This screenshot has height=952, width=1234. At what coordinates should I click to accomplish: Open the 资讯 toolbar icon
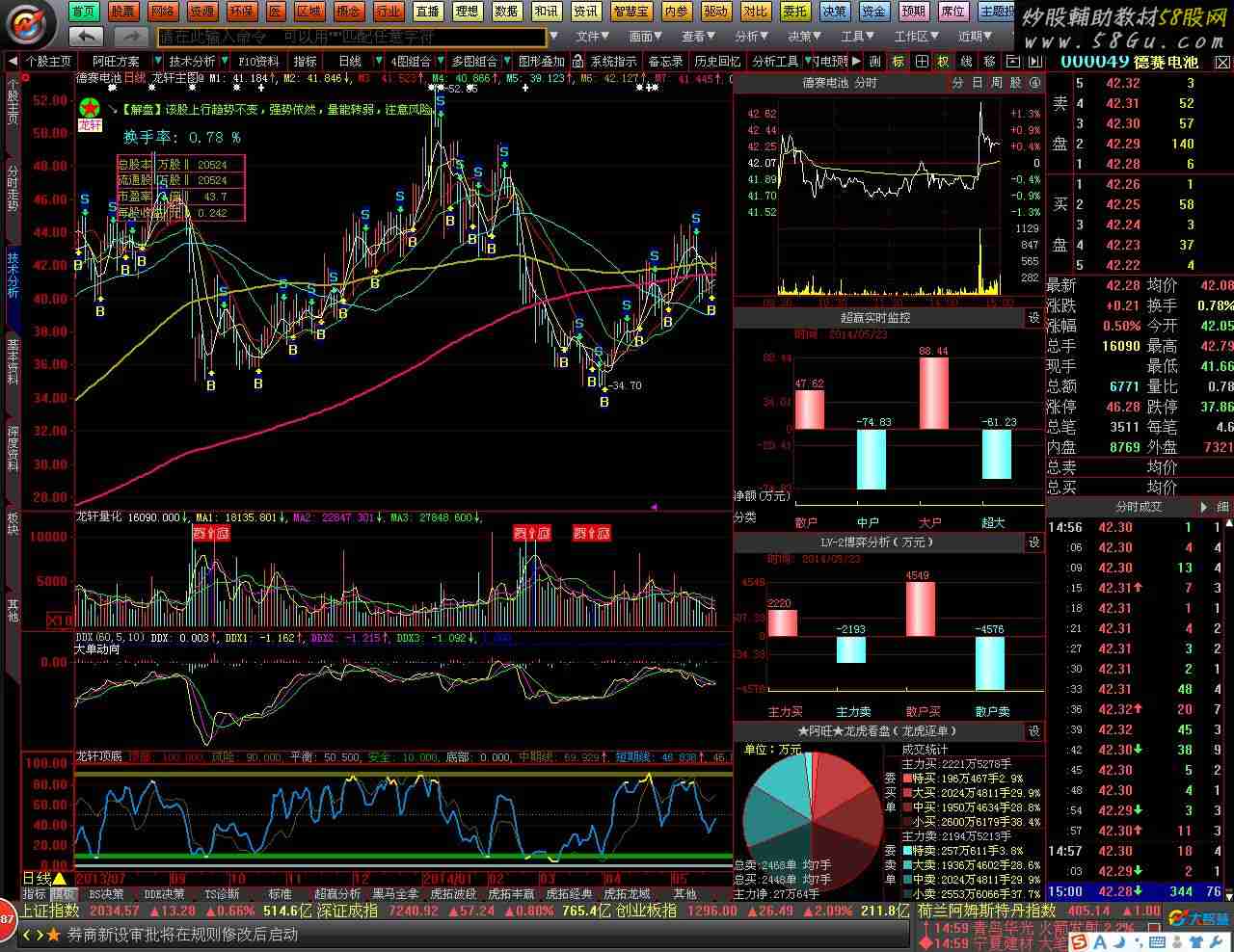(585, 12)
